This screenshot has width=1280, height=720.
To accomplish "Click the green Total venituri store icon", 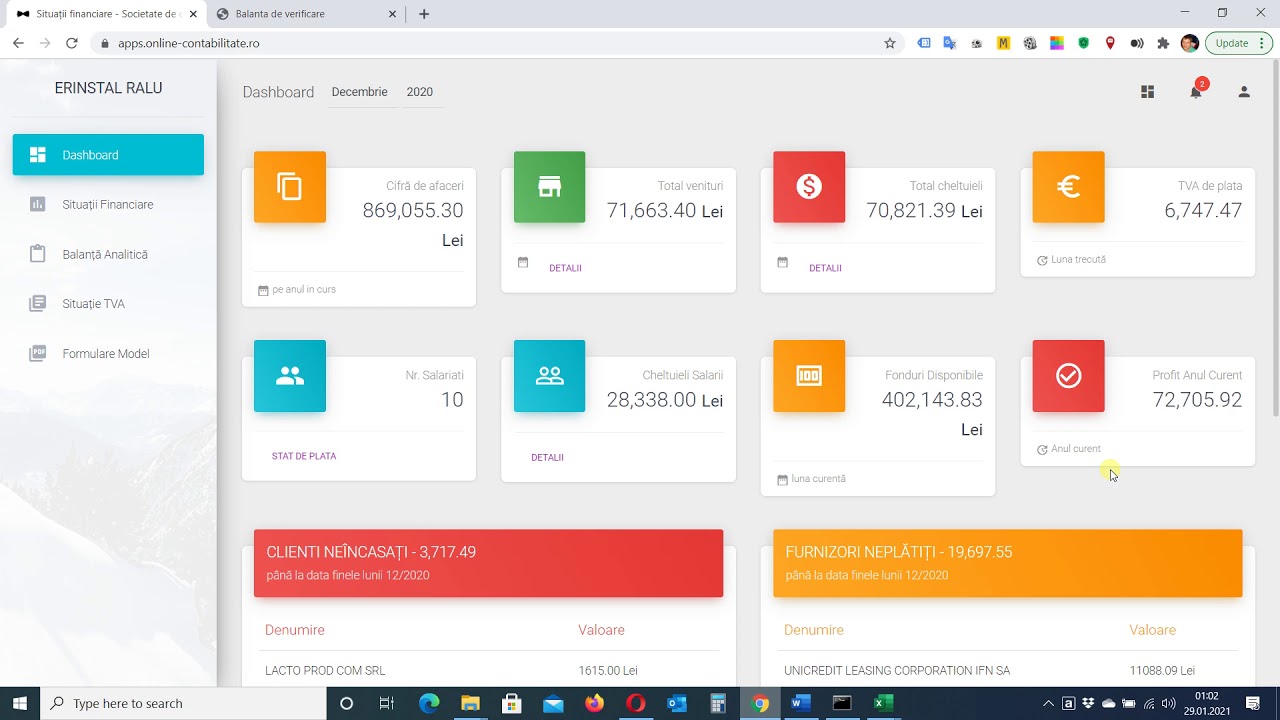I will (x=549, y=187).
